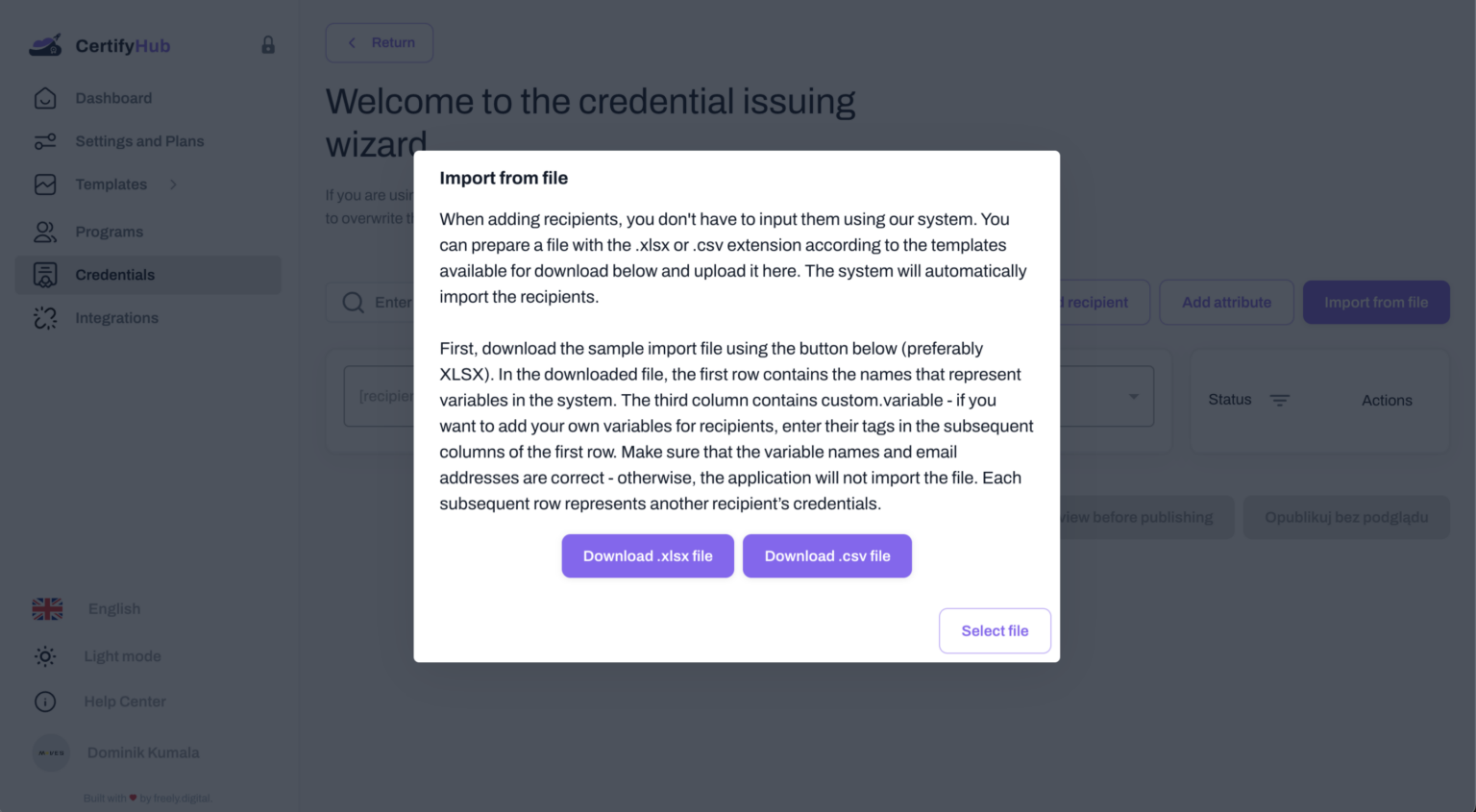Click the Templates image icon
Image resolution: width=1476 pixels, height=812 pixels.
[x=45, y=185]
